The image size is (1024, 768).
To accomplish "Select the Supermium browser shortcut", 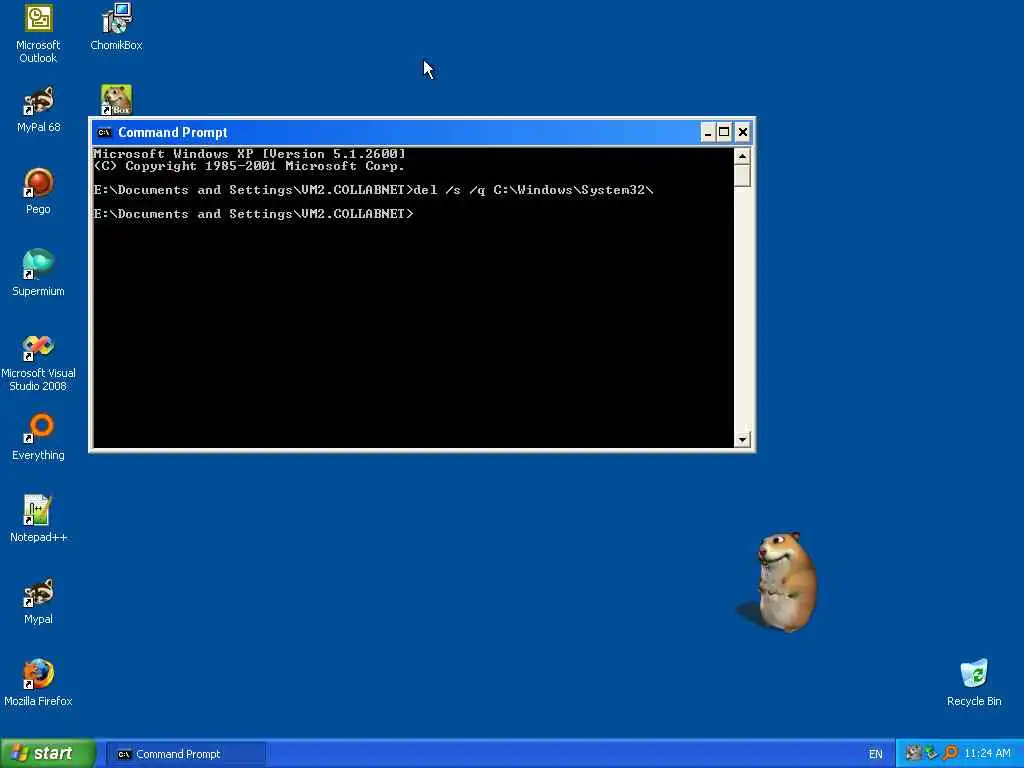I will click(x=38, y=273).
